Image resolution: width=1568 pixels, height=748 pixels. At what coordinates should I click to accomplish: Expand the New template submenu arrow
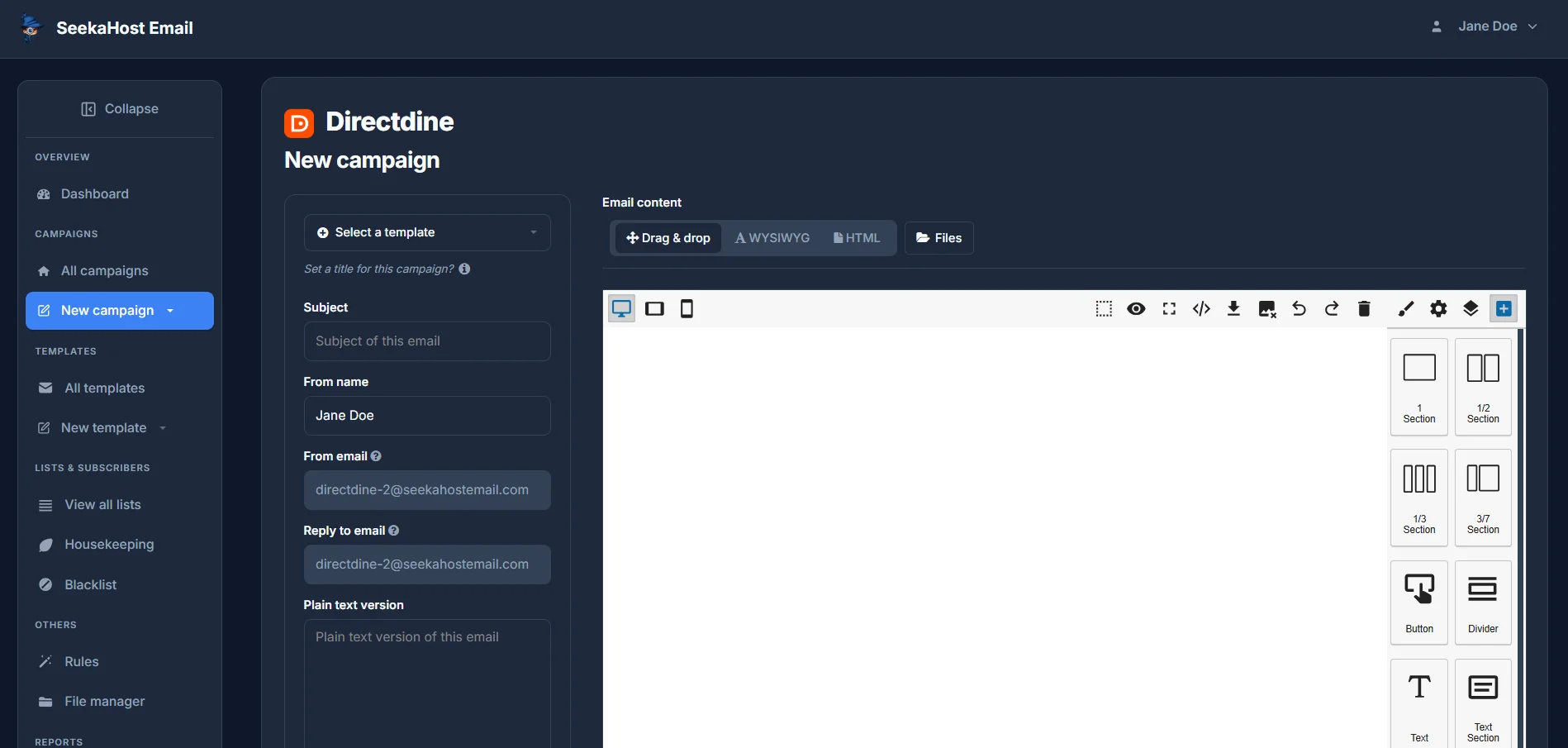click(163, 428)
